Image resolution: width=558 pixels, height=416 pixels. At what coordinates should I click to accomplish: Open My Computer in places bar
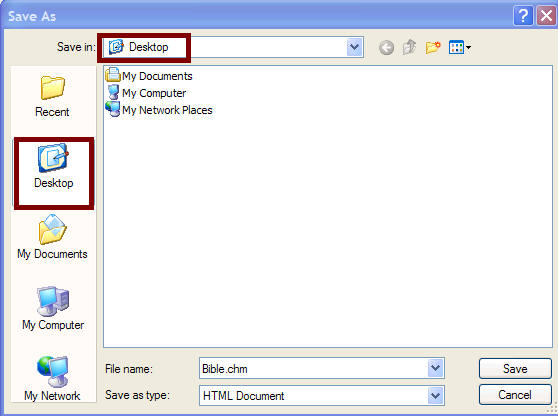coord(53,308)
